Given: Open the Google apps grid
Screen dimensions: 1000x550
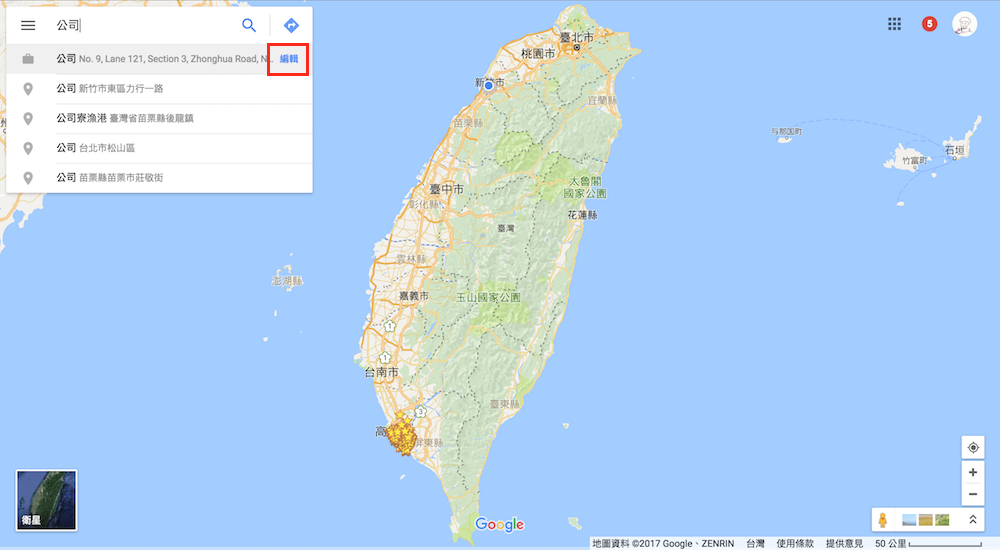Looking at the screenshot, I should pyautogui.click(x=895, y=24).
